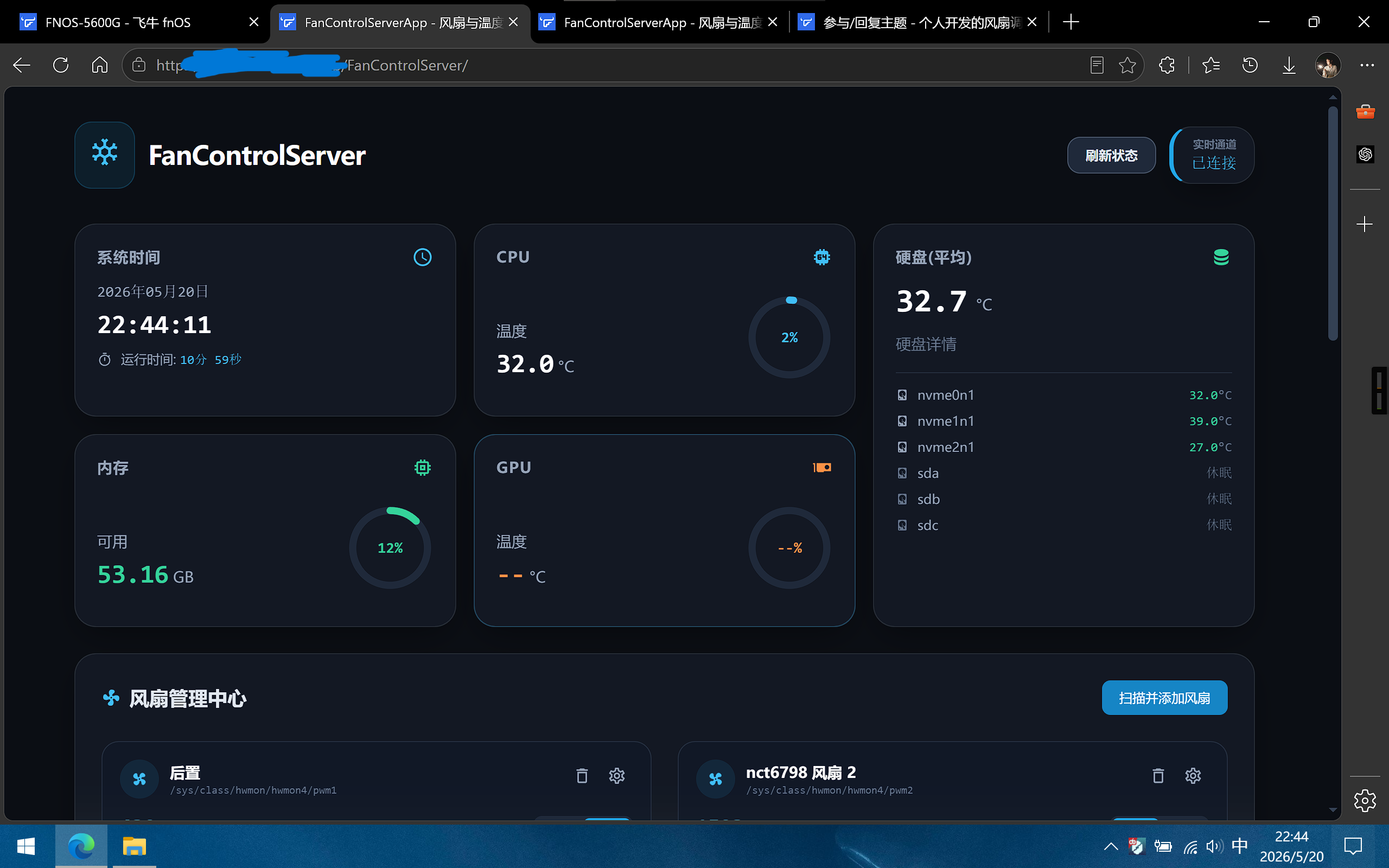Click the FanControlServer snowflake logo
The width and height of the screenshot is (1389, 868).
click(x=105, y=155)
